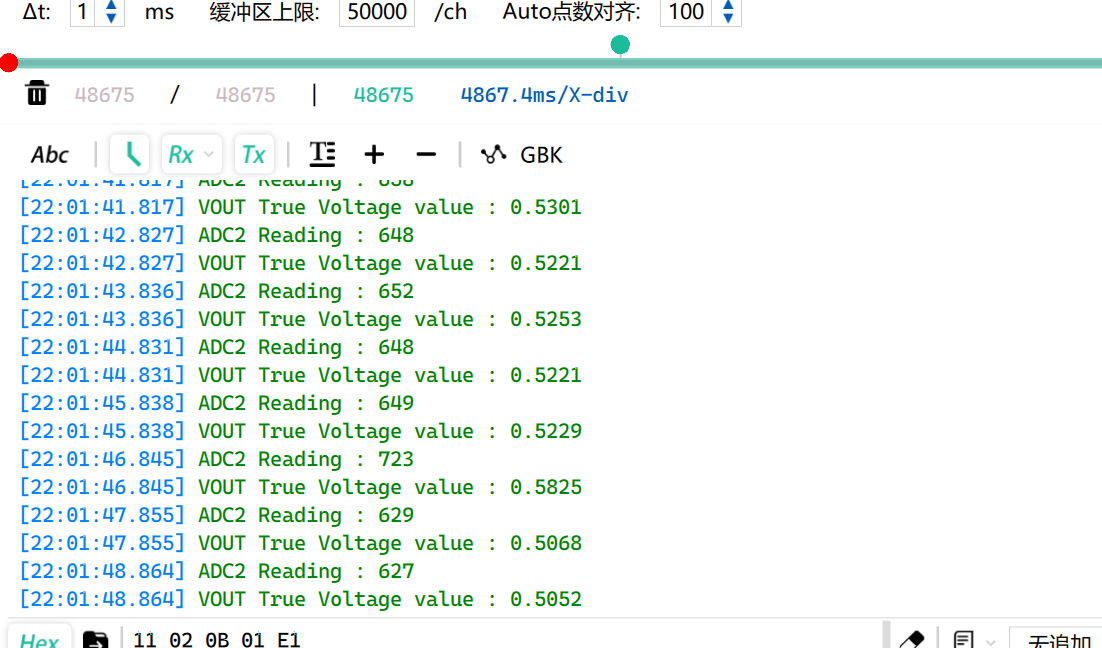This screenshot has width=1102, height=648.
Task: Open the Rx dropdown arrow
Action: coord(208,155)
